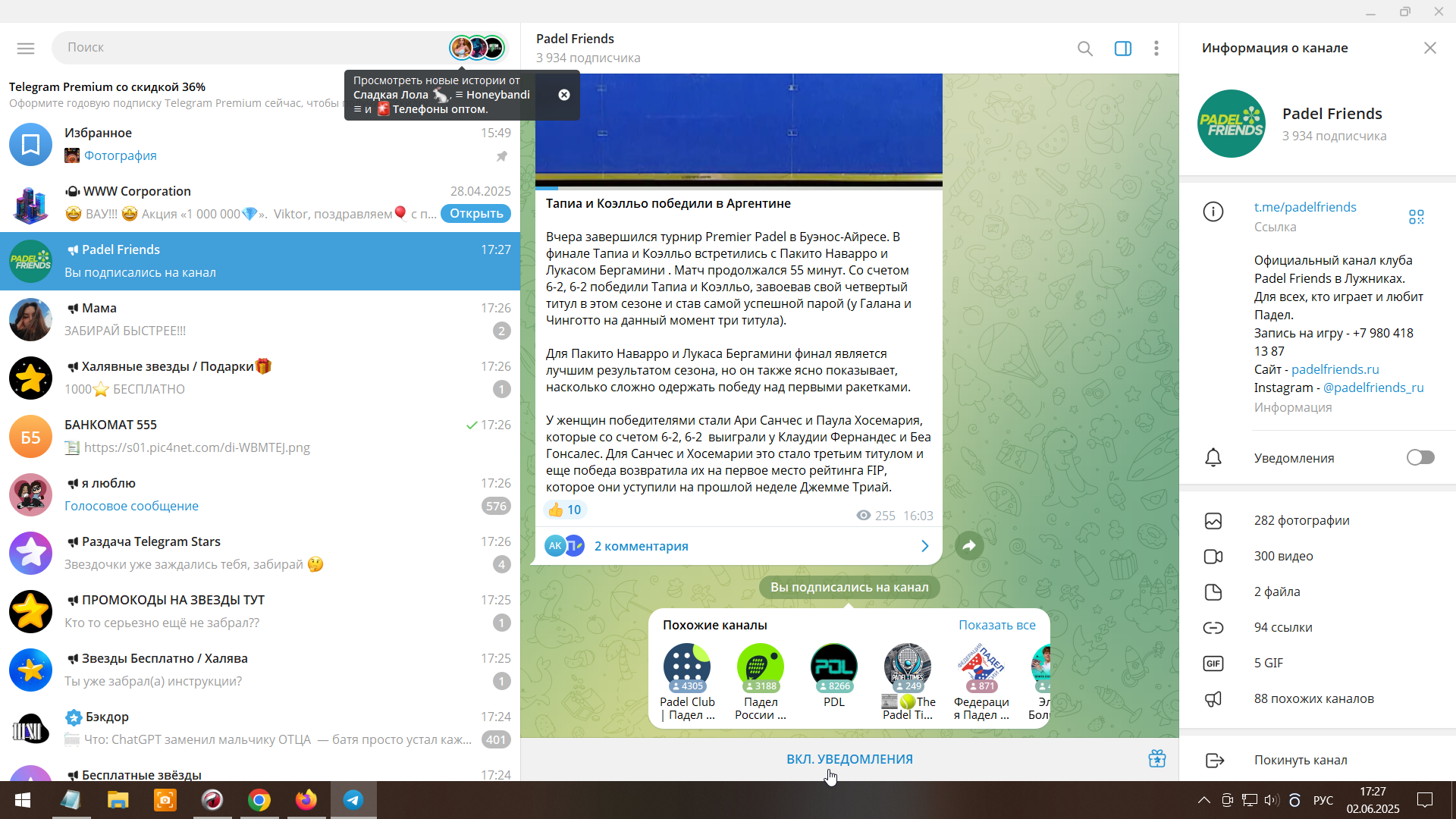Click the gift icon next to the notifications button
Screen dimensions: 1456x819
pyautogui.click(x=1156, y=759)
